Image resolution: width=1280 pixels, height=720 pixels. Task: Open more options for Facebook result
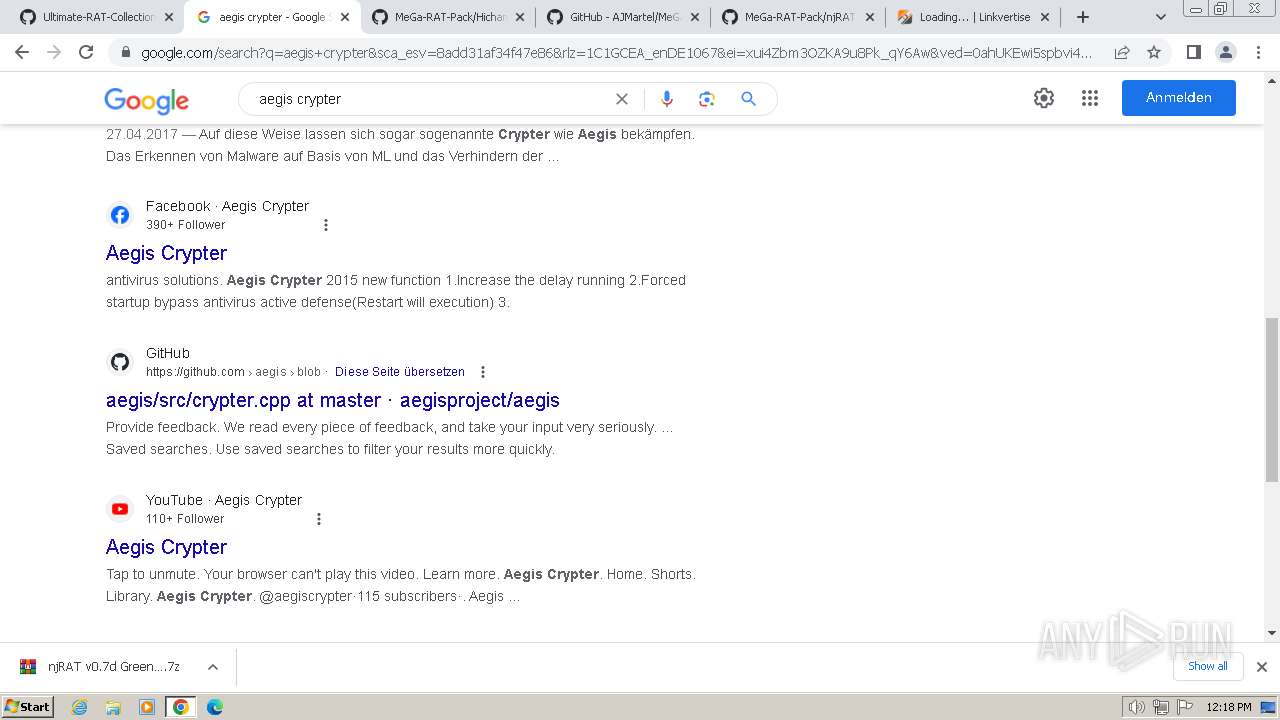pyautogui.click(x=326, y=225)
